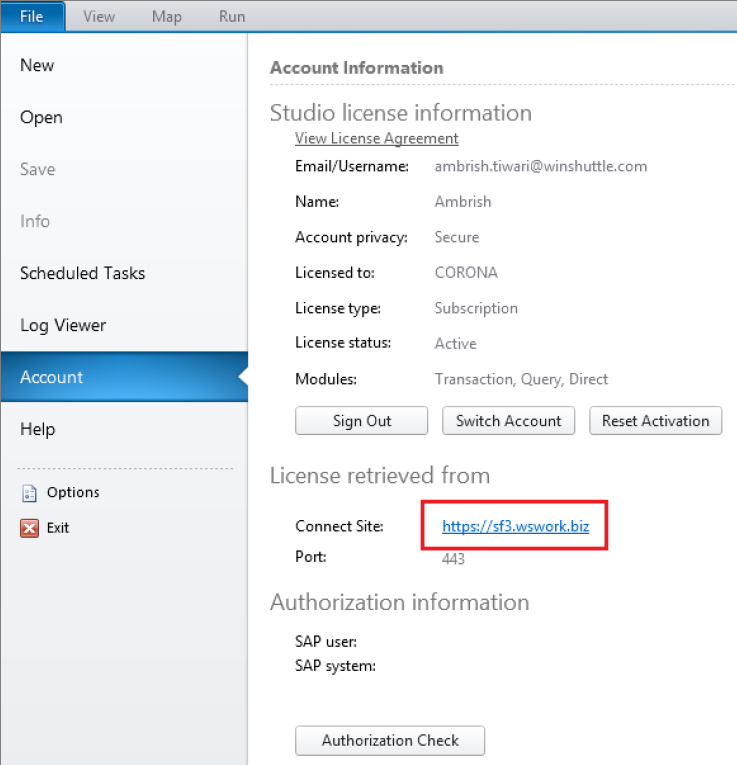
Task: Click the red Exit X icon
Action: click(29, 528)
